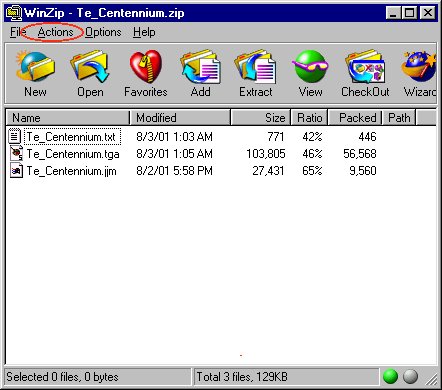
Task: Sort by the Size column header
Action: tap(261, 118)
